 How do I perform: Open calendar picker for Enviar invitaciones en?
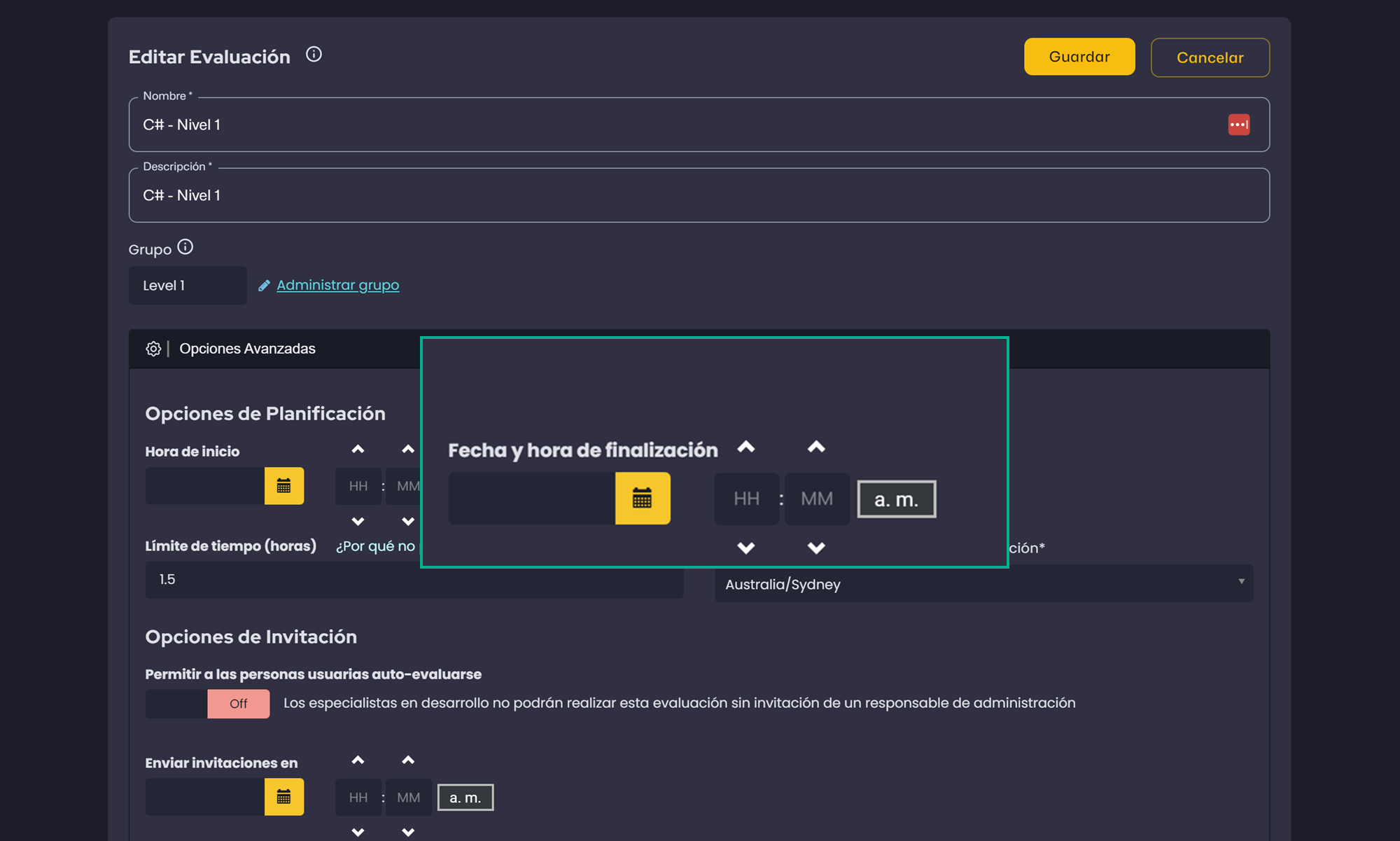284,797
